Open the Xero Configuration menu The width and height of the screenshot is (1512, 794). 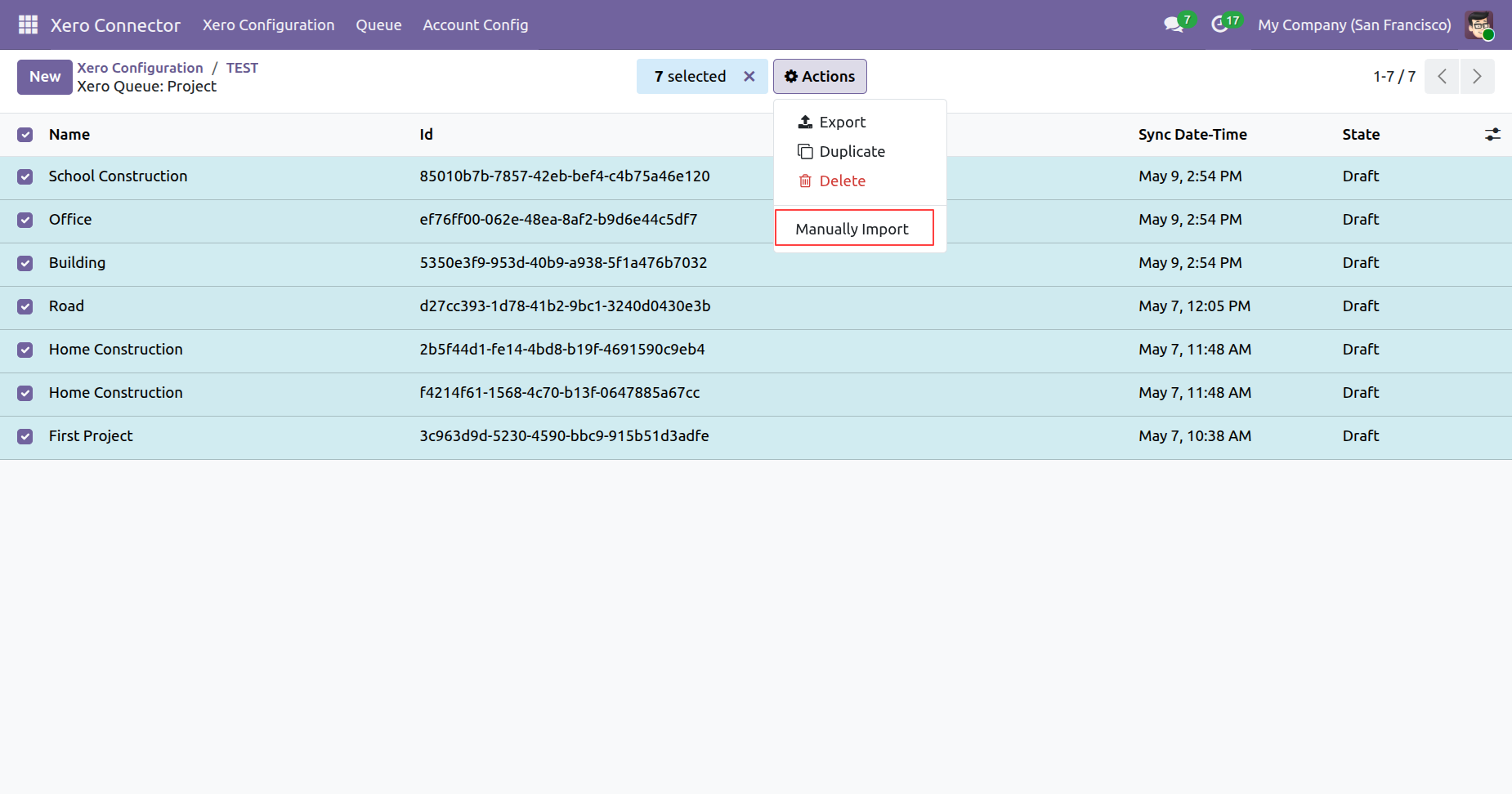pos(268,25)
